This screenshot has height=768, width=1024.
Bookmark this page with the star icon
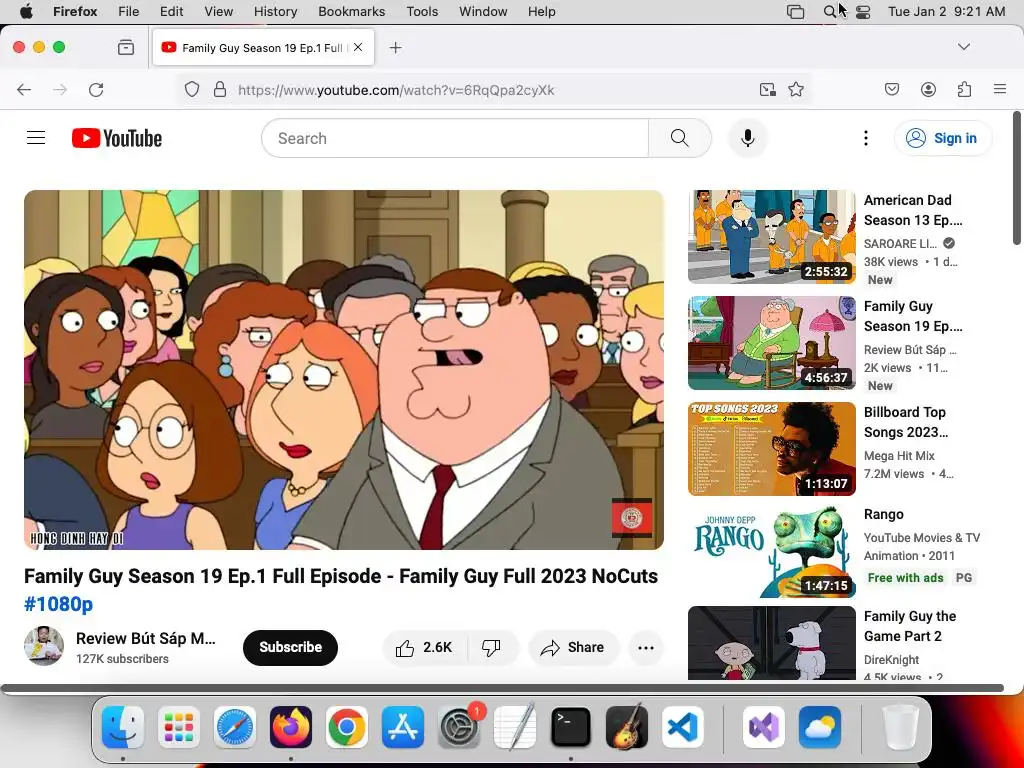pyautogui.click(x=795, y=89)
